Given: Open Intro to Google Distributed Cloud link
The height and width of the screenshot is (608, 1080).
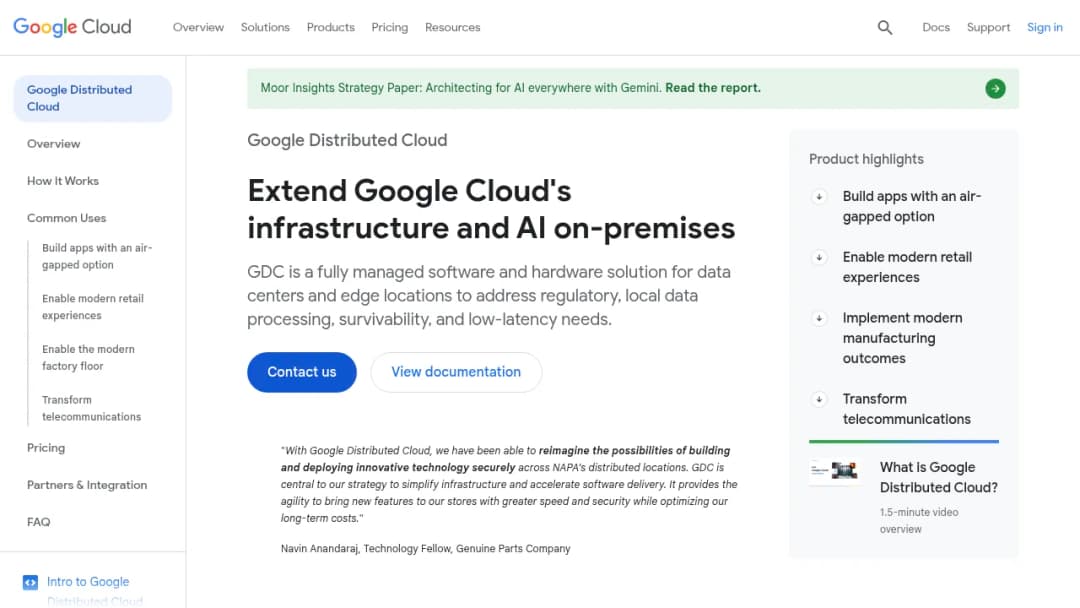Looking at the screenshot, I should 94,591.
